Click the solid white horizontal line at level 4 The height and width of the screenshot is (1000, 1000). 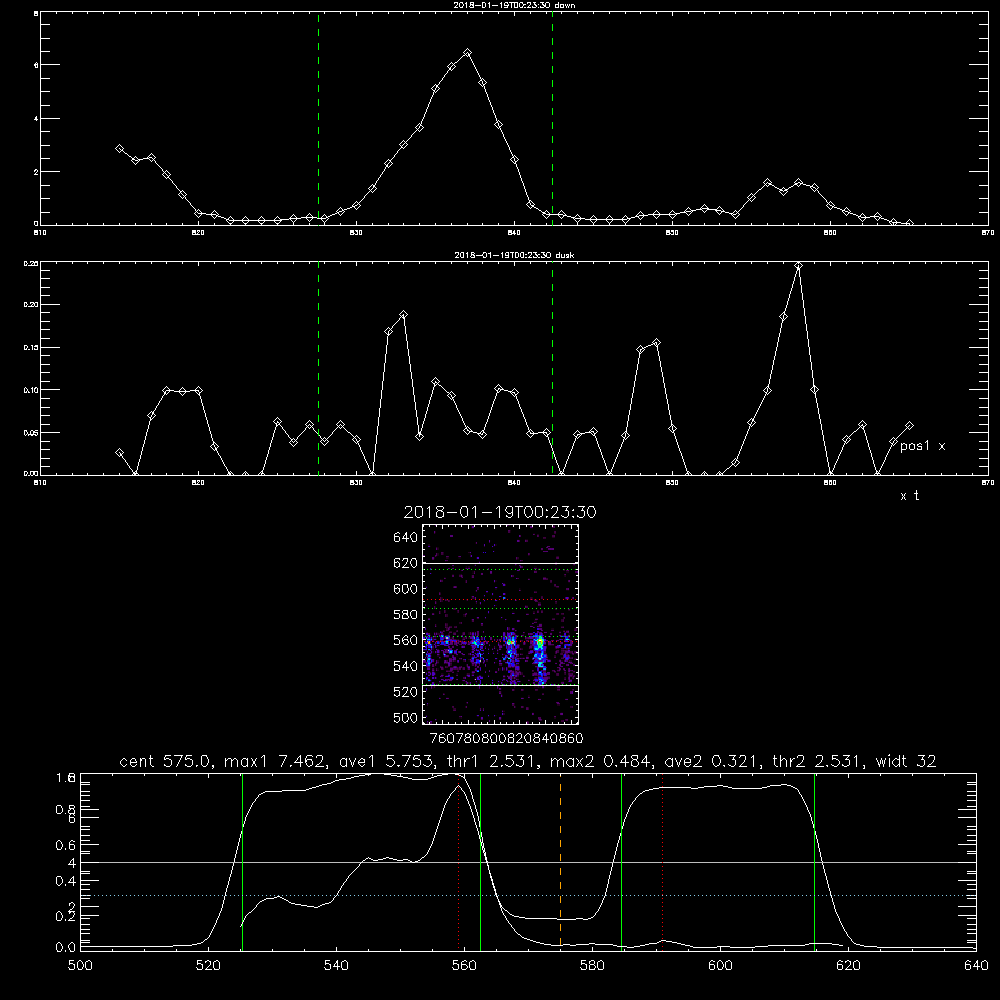[x=528, y=862]
